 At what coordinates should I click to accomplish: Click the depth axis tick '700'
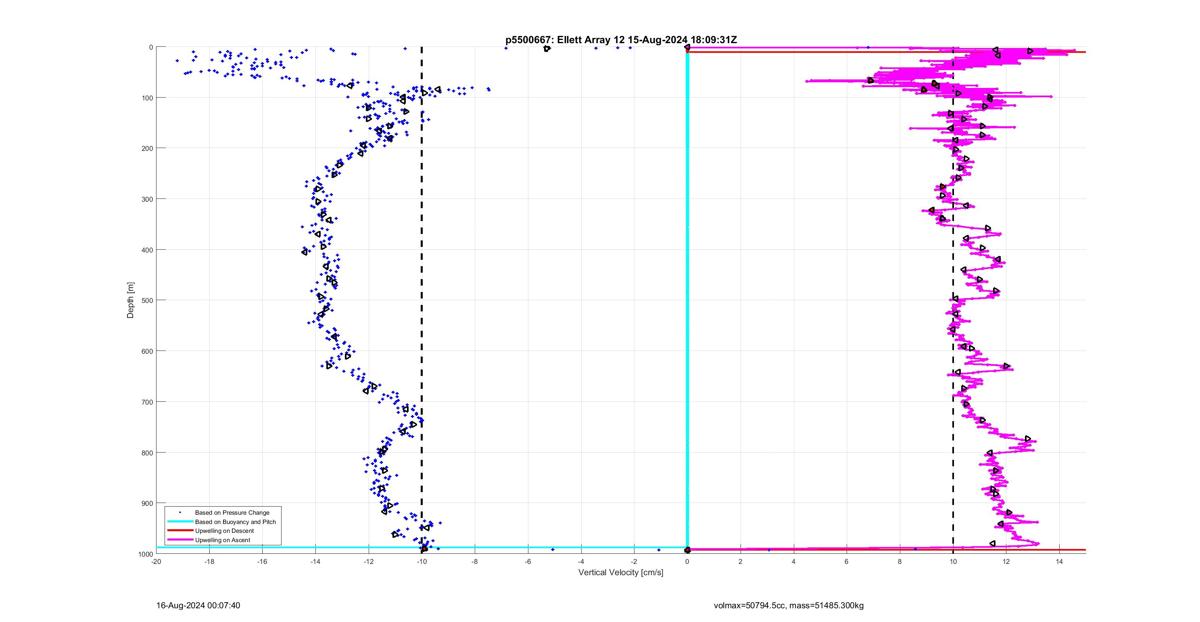click(x=145, y=402)
